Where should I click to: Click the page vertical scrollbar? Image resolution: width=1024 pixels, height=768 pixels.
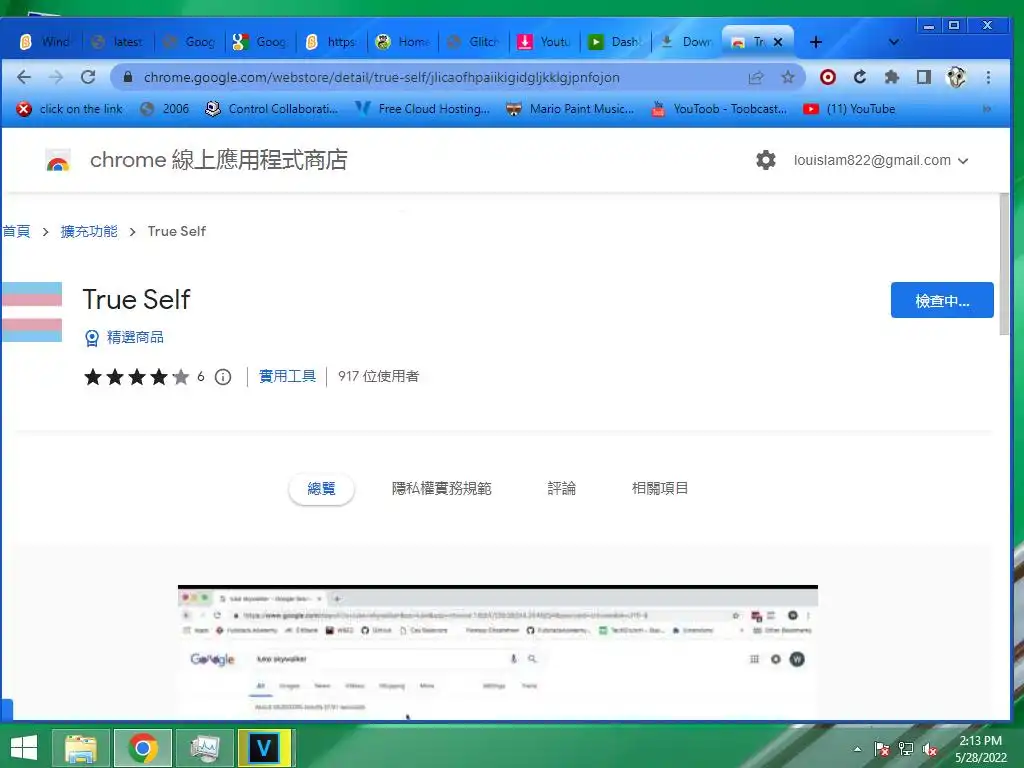tap(1004, 264)
